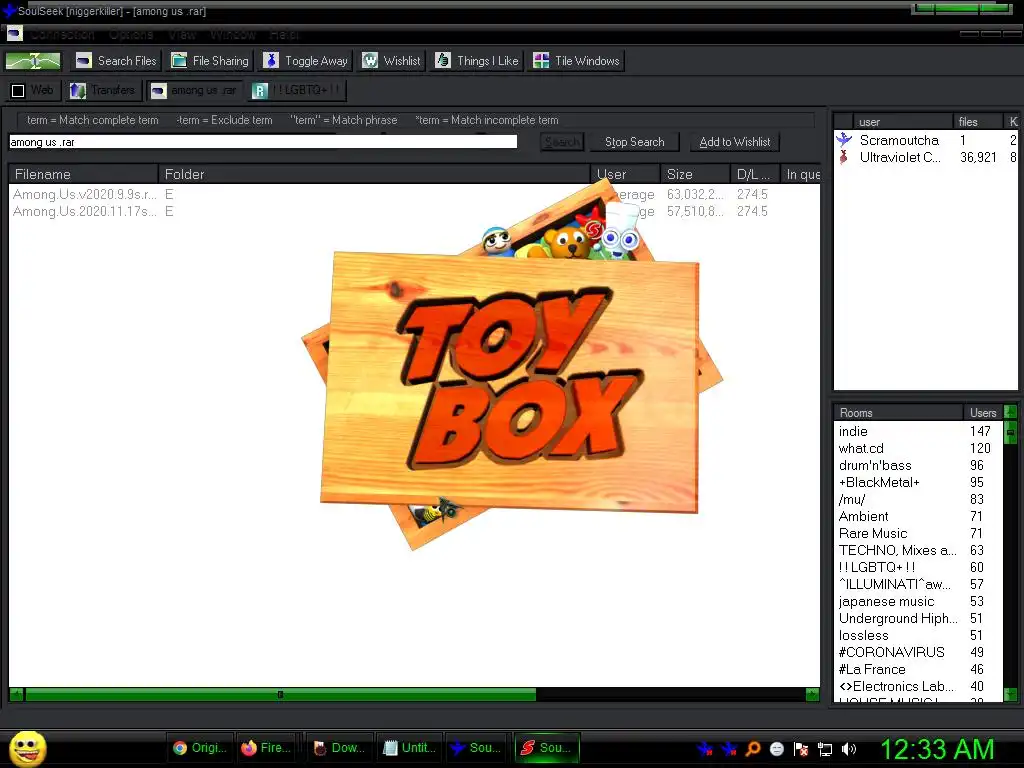This screenshot has height=768, width=1024.
Task: Sort room list by Users header
Action: (x=983, y=413)
